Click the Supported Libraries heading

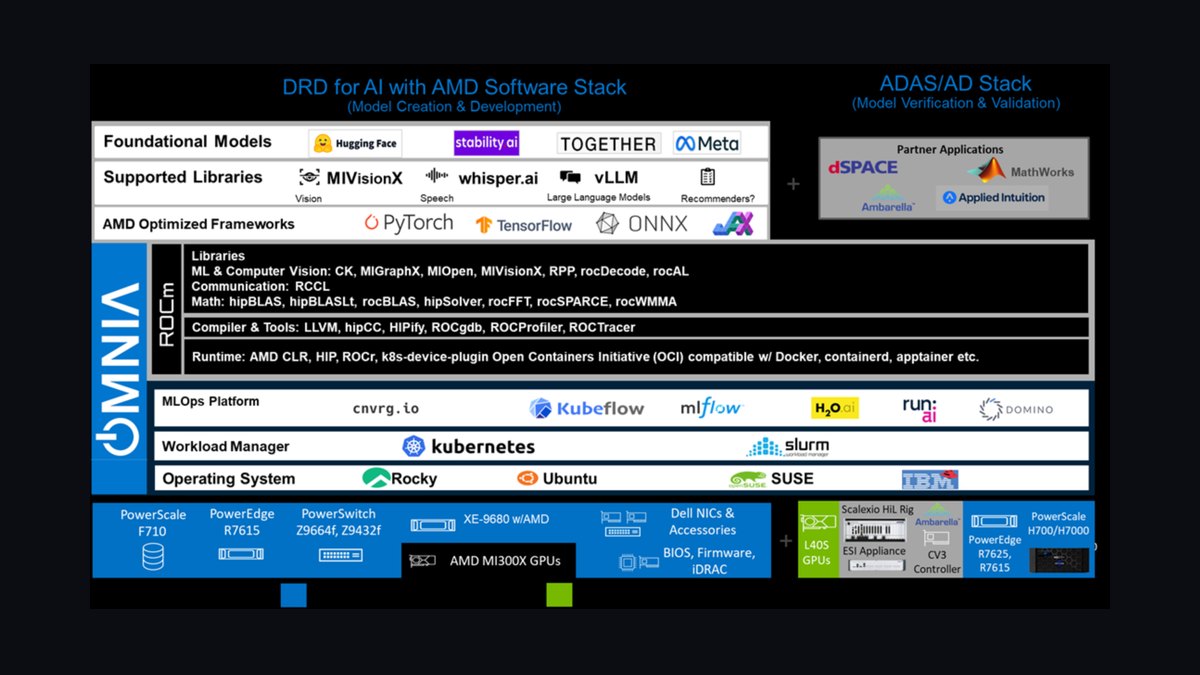(183, 177)
